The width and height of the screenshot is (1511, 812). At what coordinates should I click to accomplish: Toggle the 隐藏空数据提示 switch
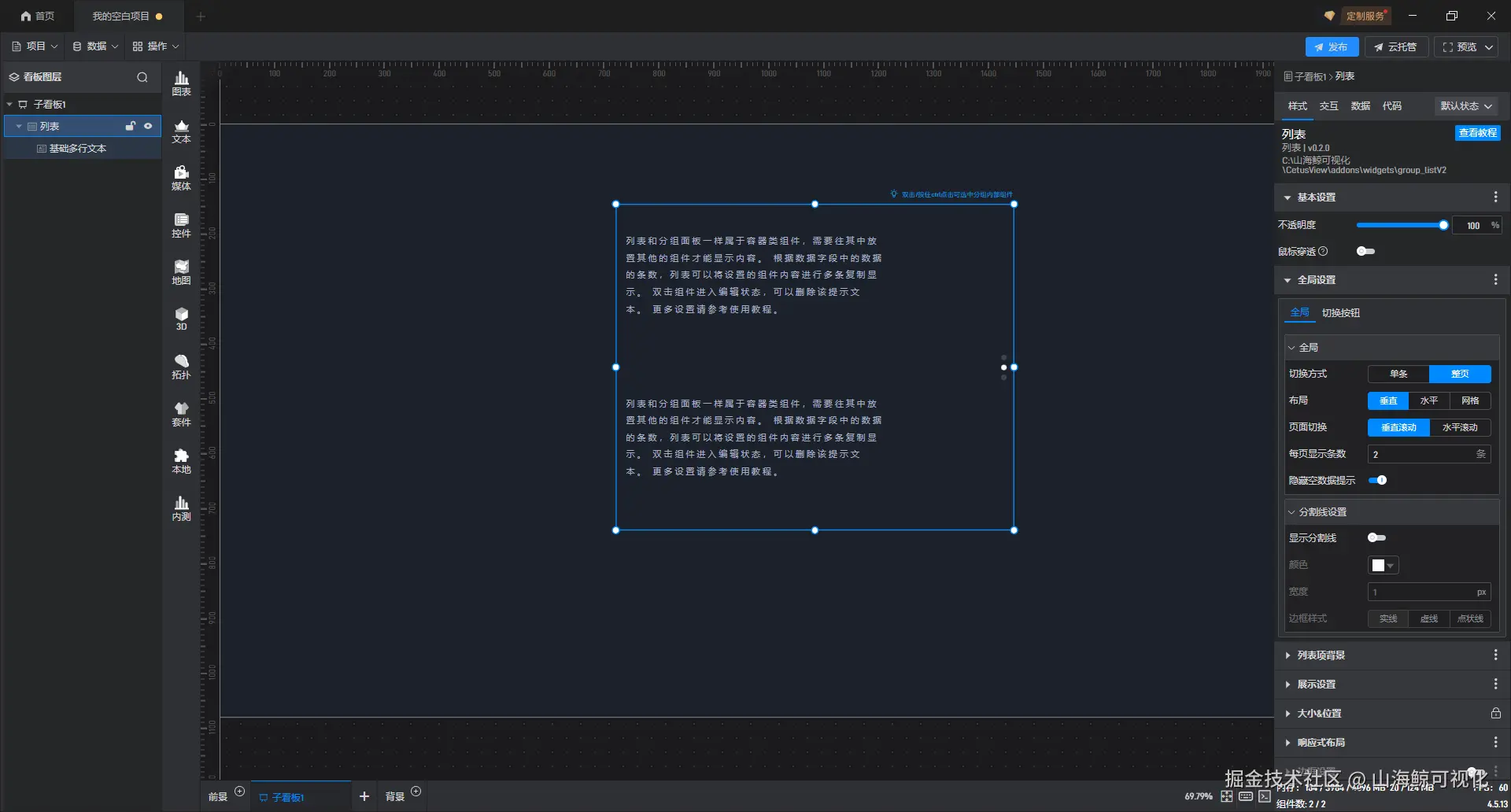coord(1377,481)
